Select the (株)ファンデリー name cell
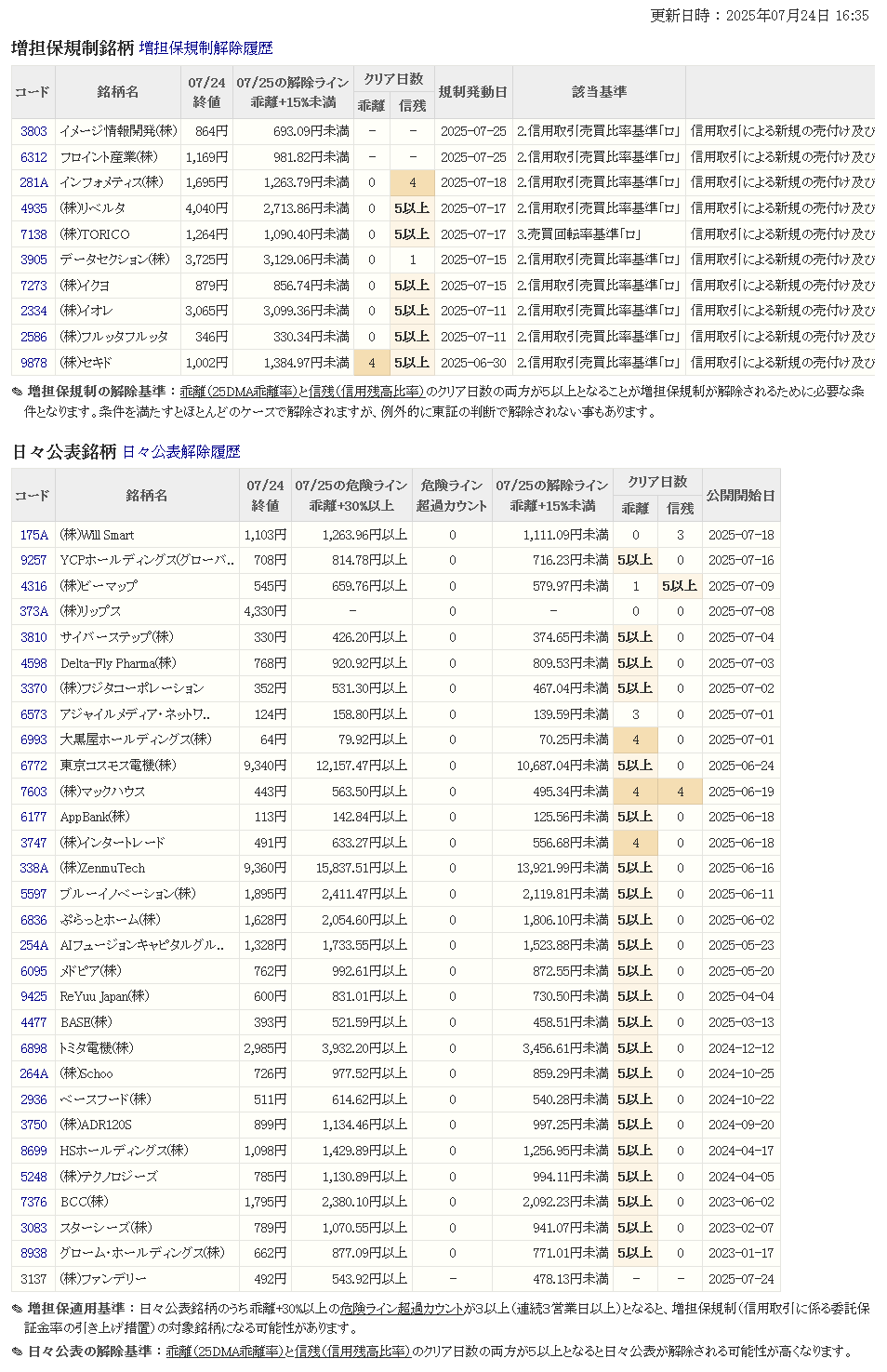Screen dimensions: 887x1372 [147, 1279]
